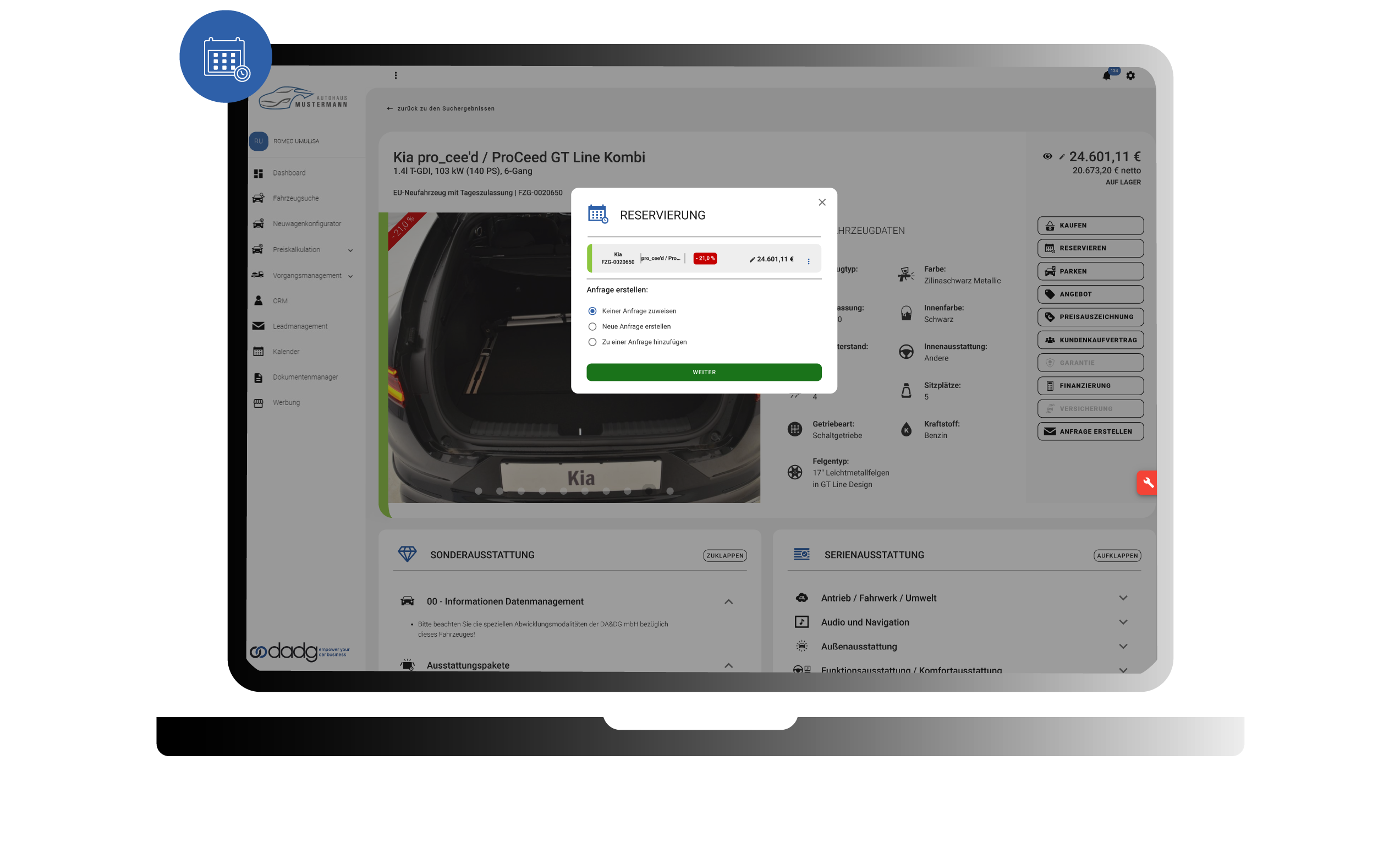The image size is (1400, 853).
Task: Select 'Neue Anfrage erstellen' radio option
Action: pyautogui.click(x=592, y=327)
